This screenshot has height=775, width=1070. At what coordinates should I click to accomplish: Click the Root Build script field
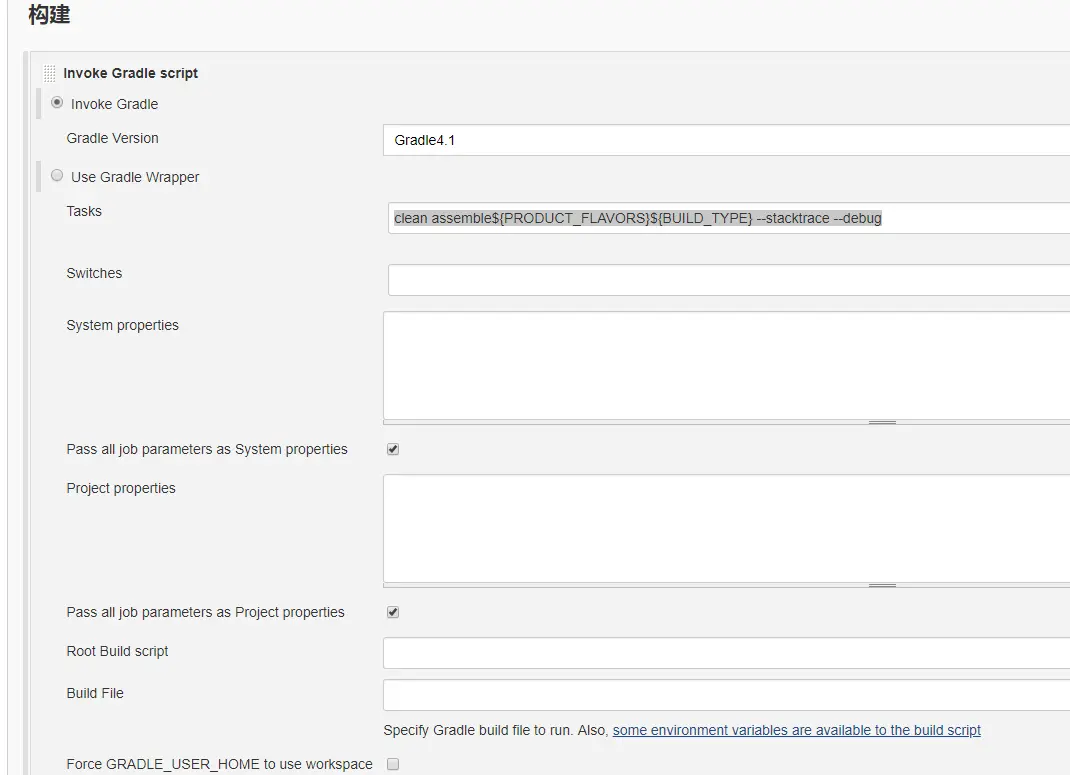[725, 653]
